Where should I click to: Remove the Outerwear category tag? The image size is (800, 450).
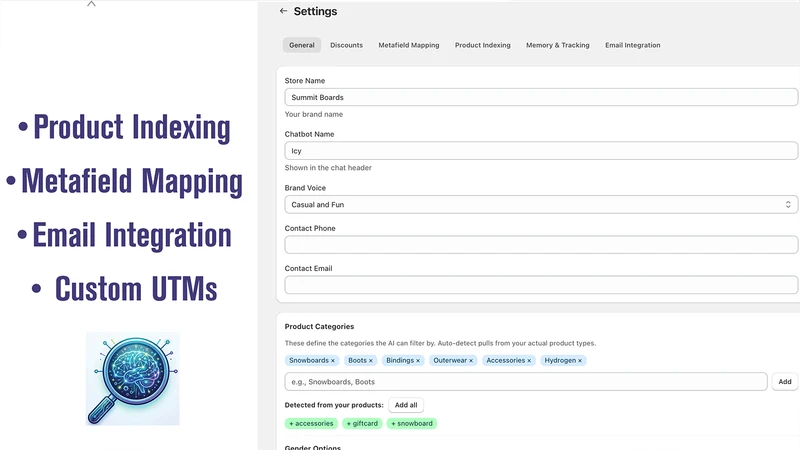point(471,361)
